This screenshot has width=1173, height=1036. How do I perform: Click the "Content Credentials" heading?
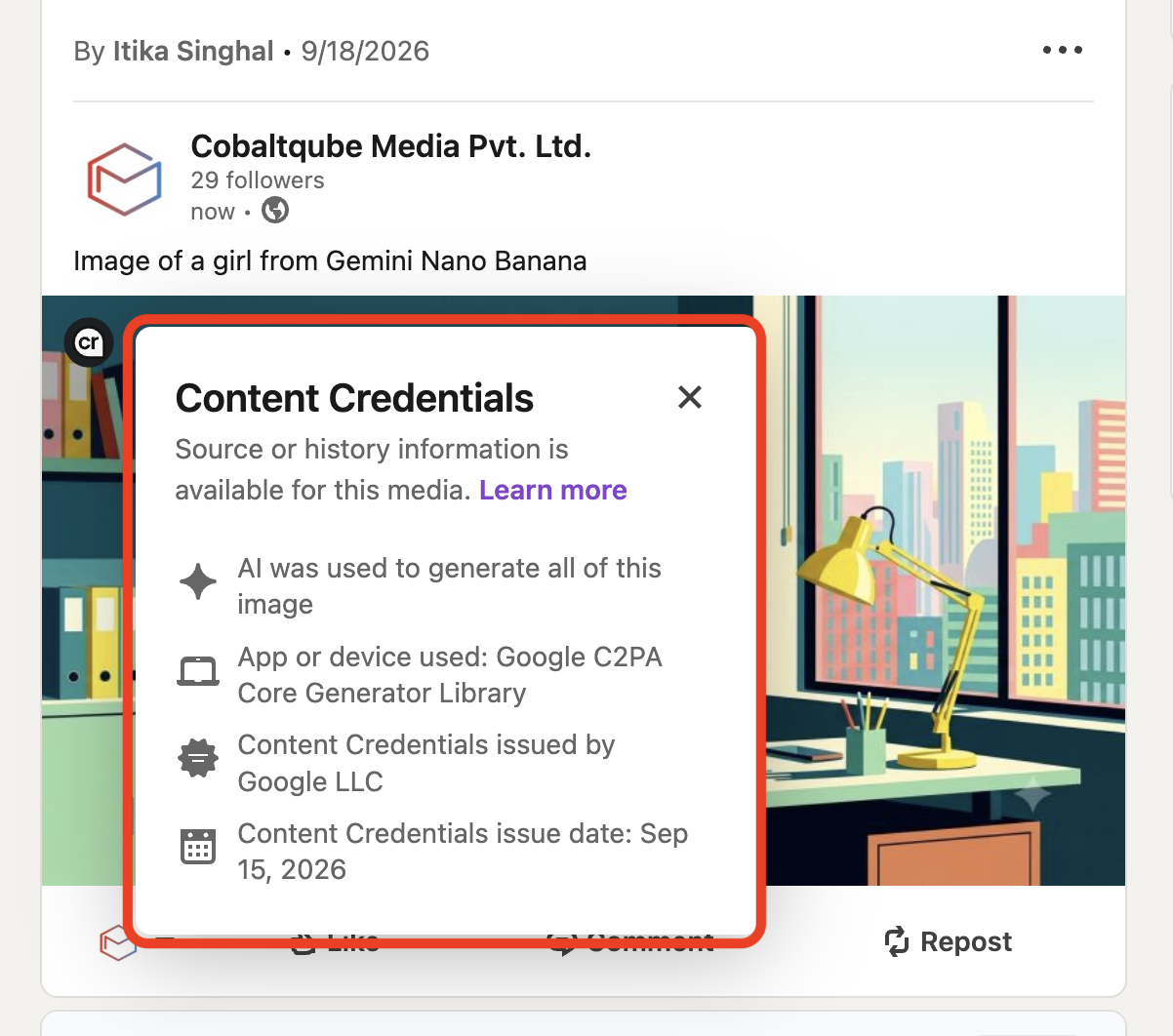pyautogui.click(x=354, y=398)
